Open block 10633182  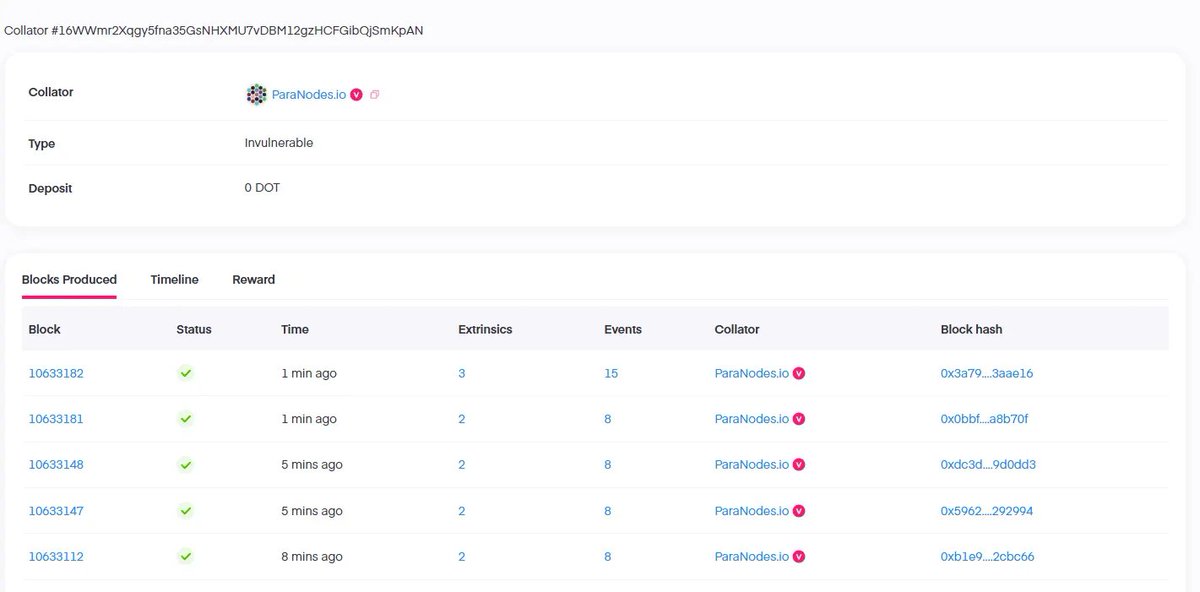(x=56, y=374)
